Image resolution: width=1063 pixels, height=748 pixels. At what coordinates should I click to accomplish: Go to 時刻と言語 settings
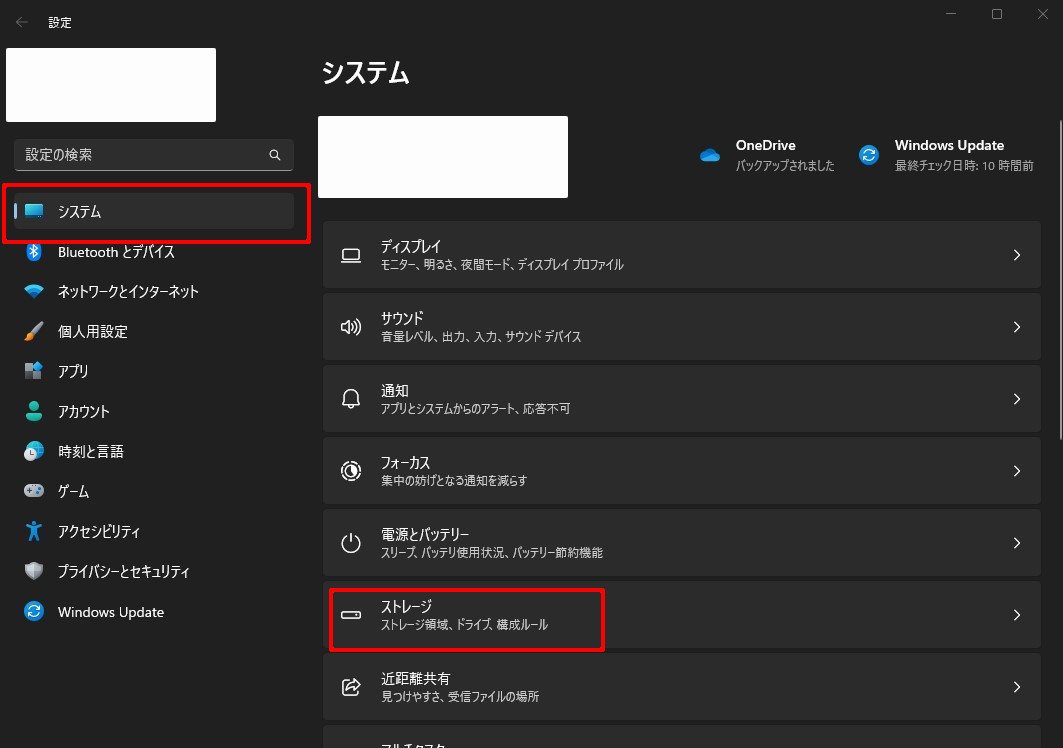90,451
